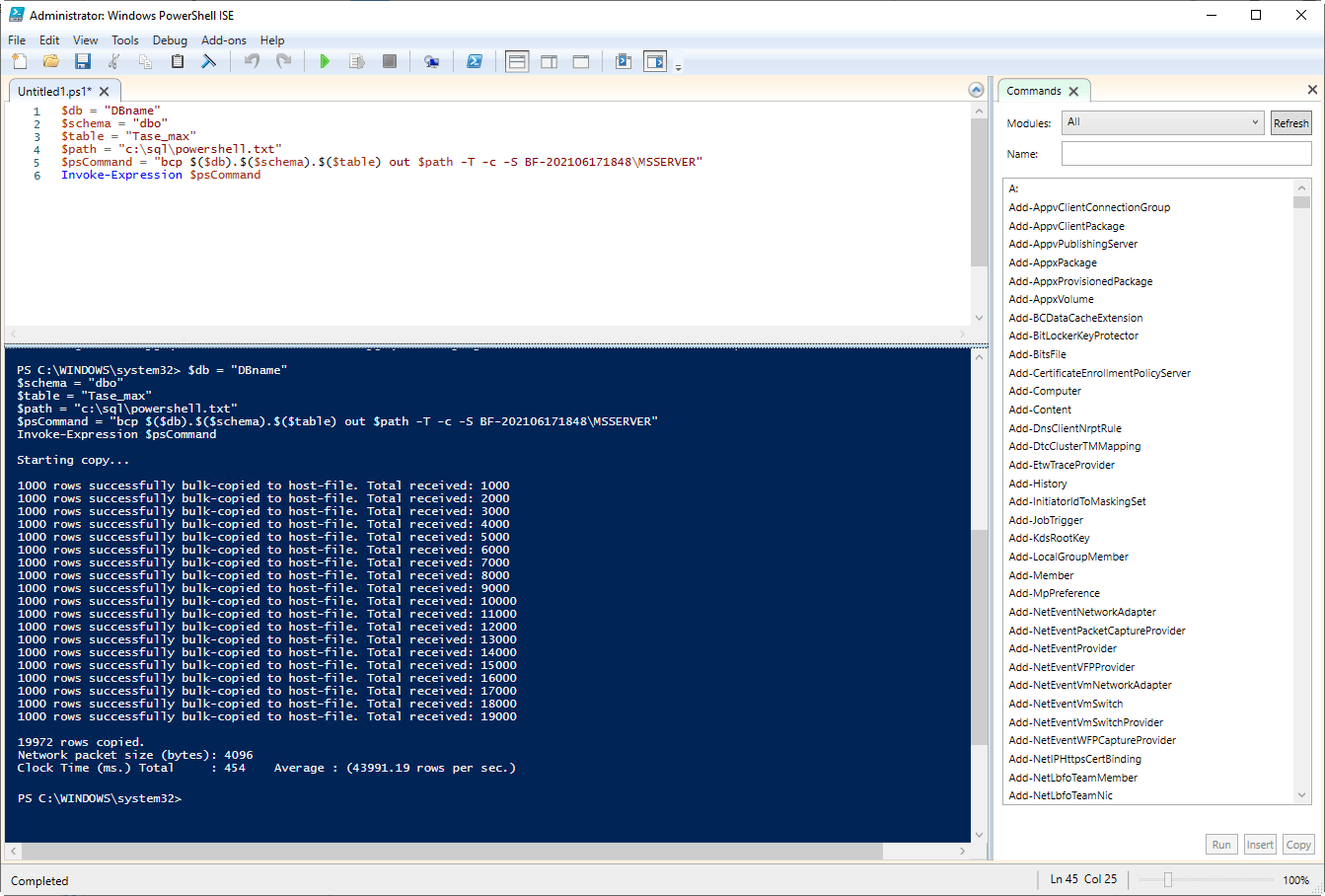Click the Paste clipboard icon

click(178, 61)
